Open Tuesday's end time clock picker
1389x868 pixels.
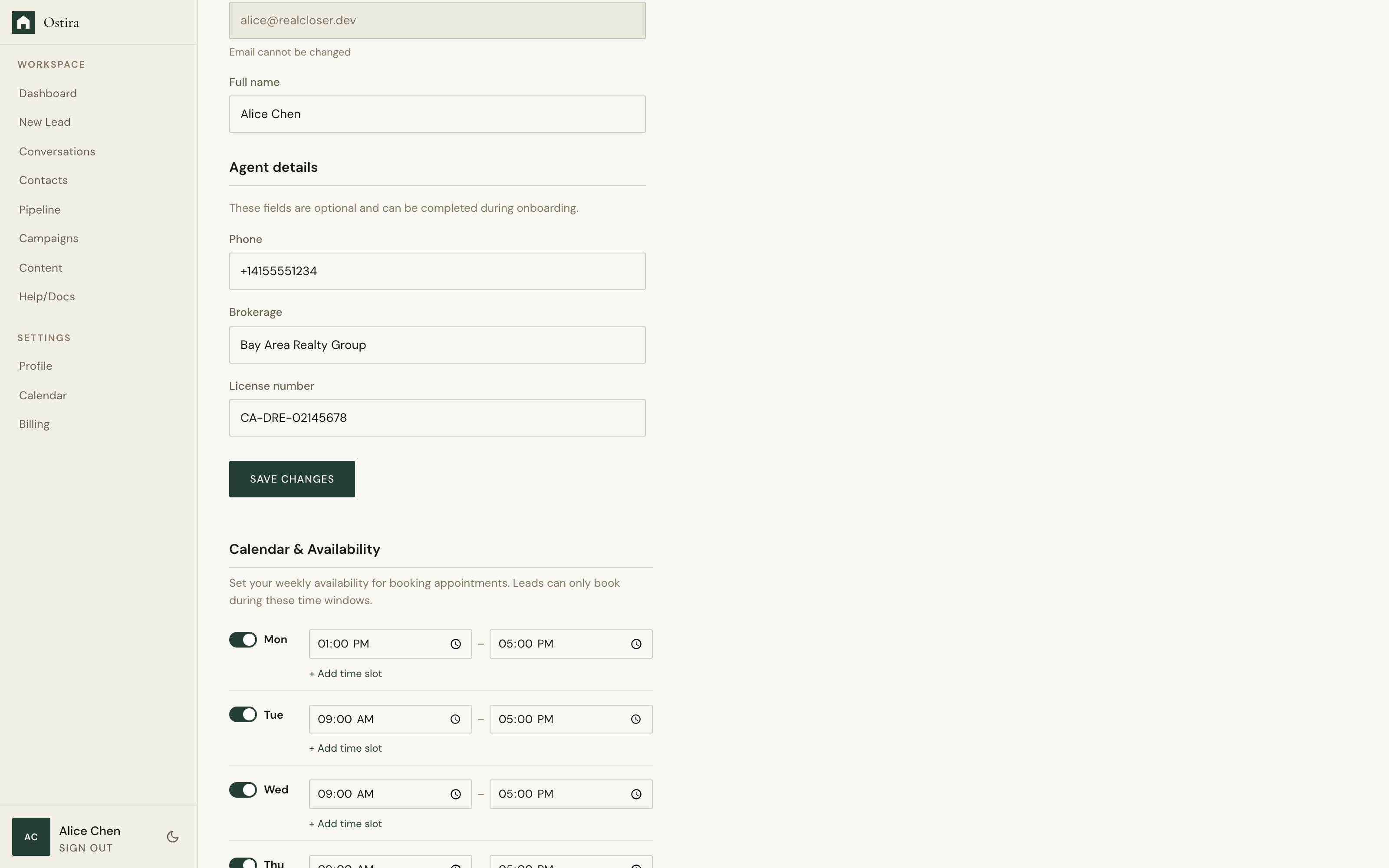(x=636, y=719)
